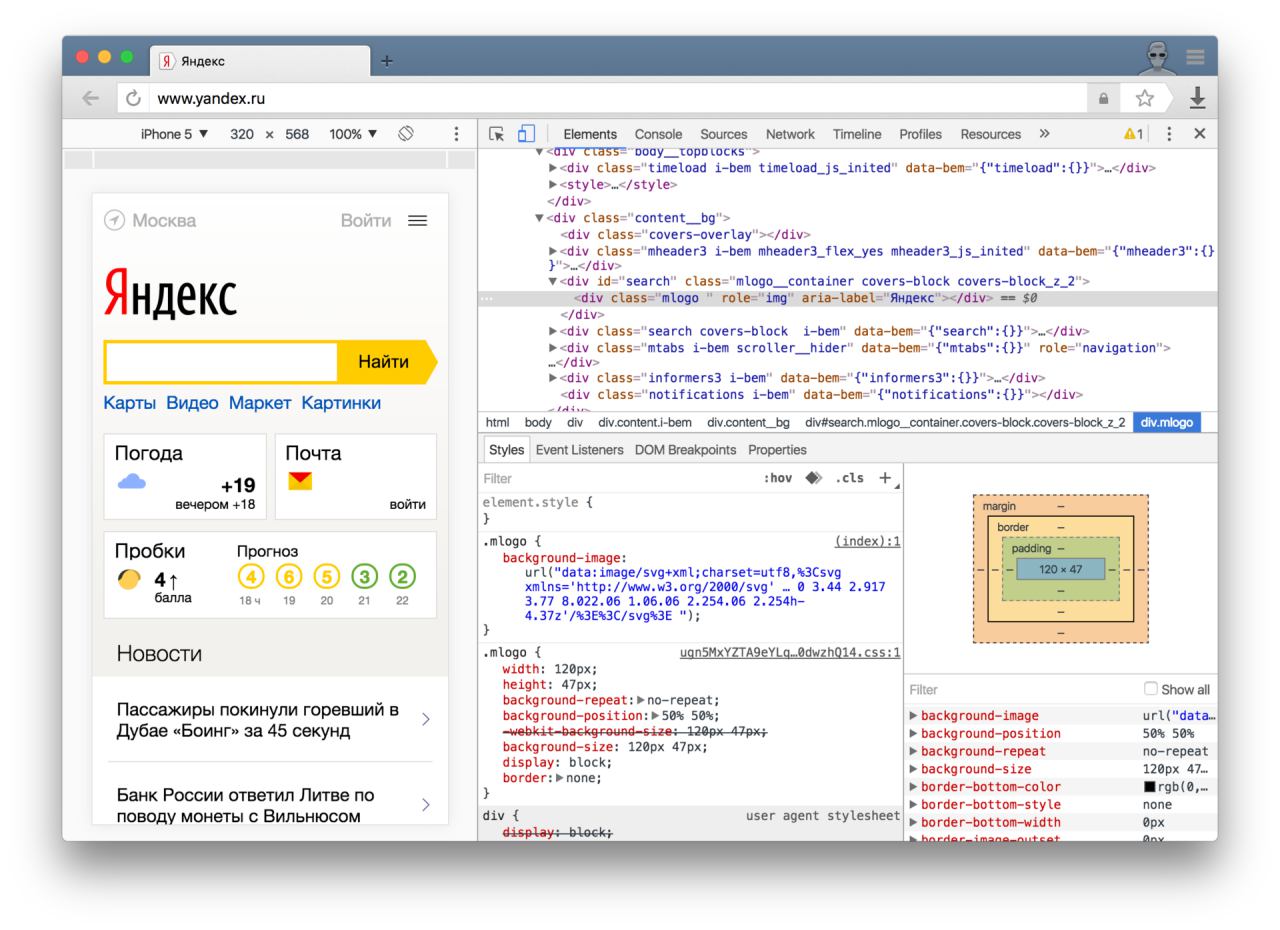Bookmark page with the star icon
The image size is (1280, 930).
(1145, 98)
